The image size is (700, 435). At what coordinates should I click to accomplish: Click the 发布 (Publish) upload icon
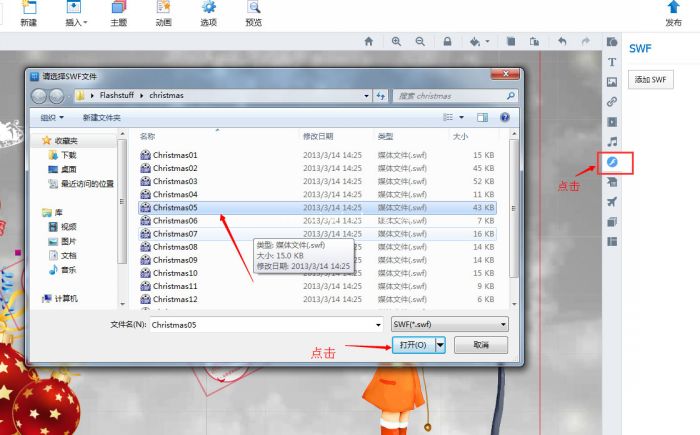pos(673,13)
